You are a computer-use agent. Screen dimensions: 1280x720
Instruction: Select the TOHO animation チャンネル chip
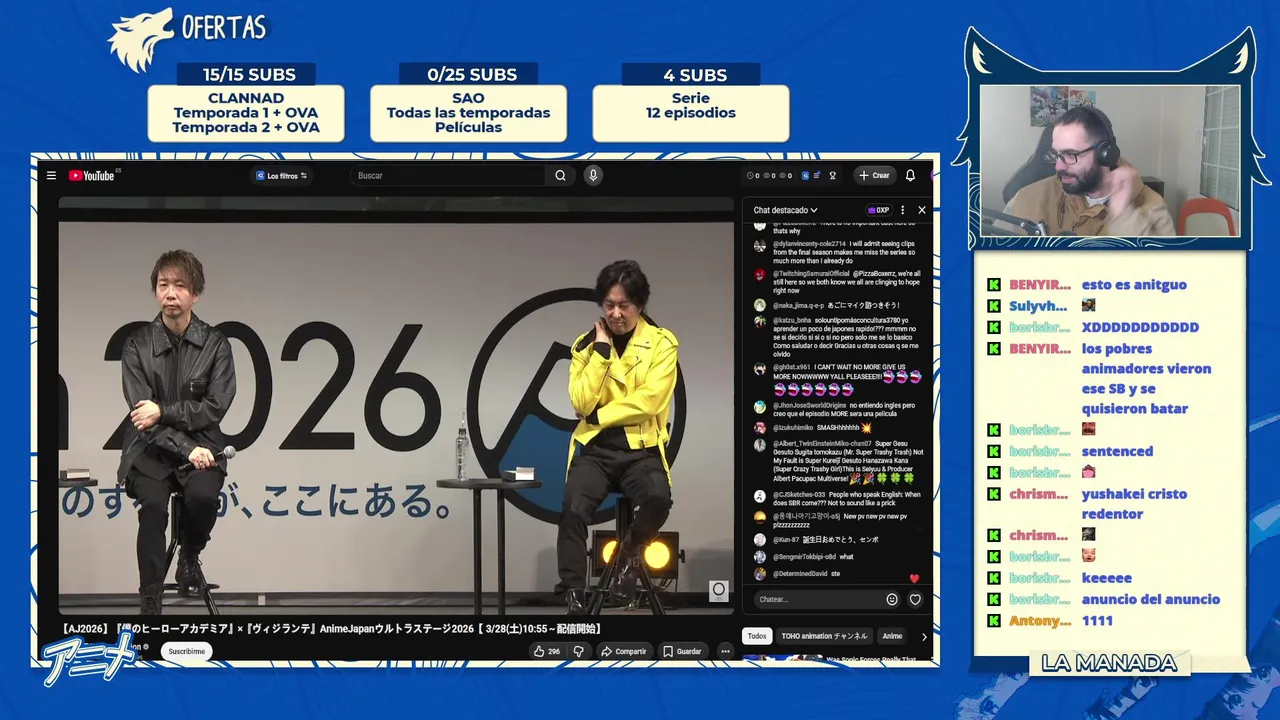tap(824, 636)
